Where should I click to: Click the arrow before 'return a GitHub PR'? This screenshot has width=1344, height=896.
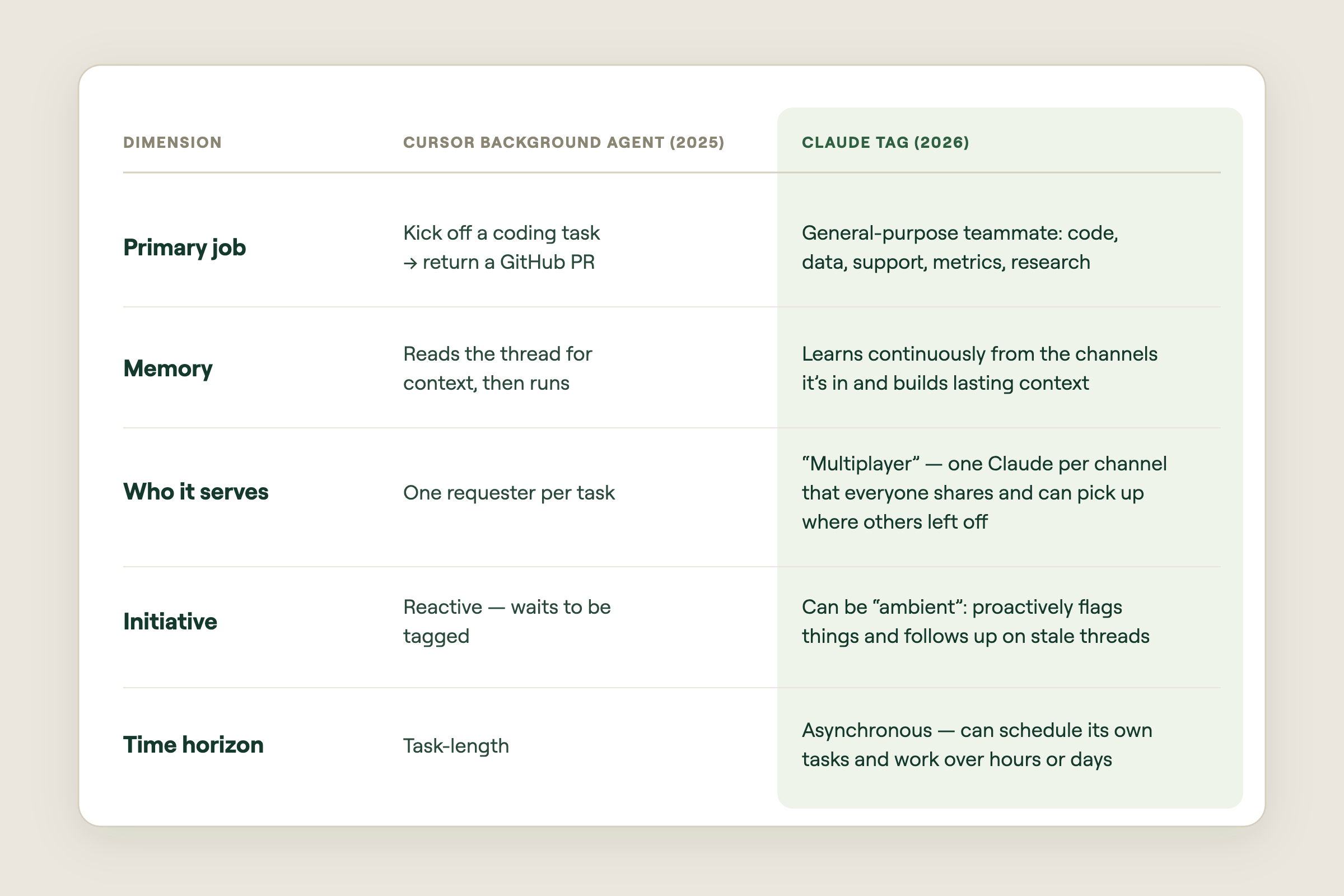410,263
